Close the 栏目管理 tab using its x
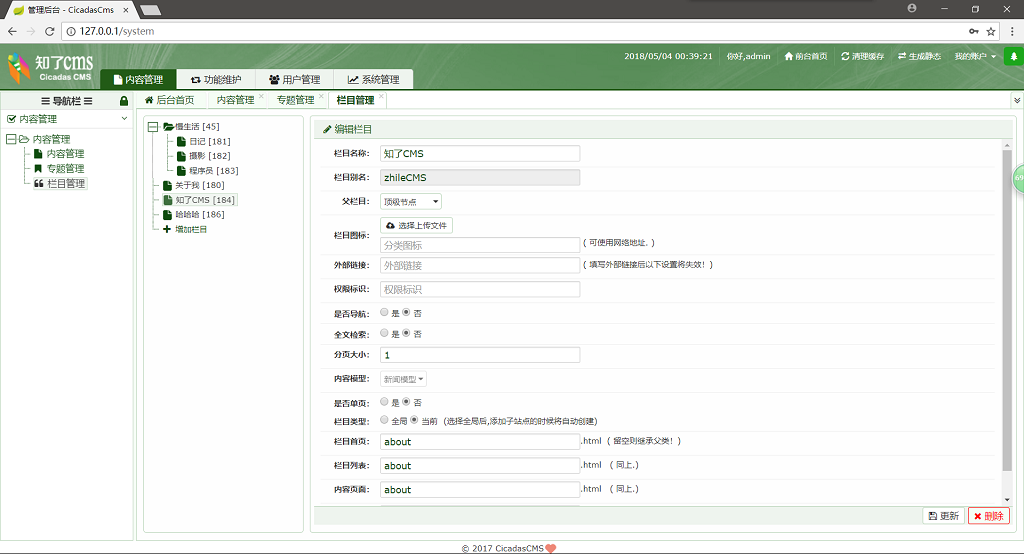 tap(381, 96)
